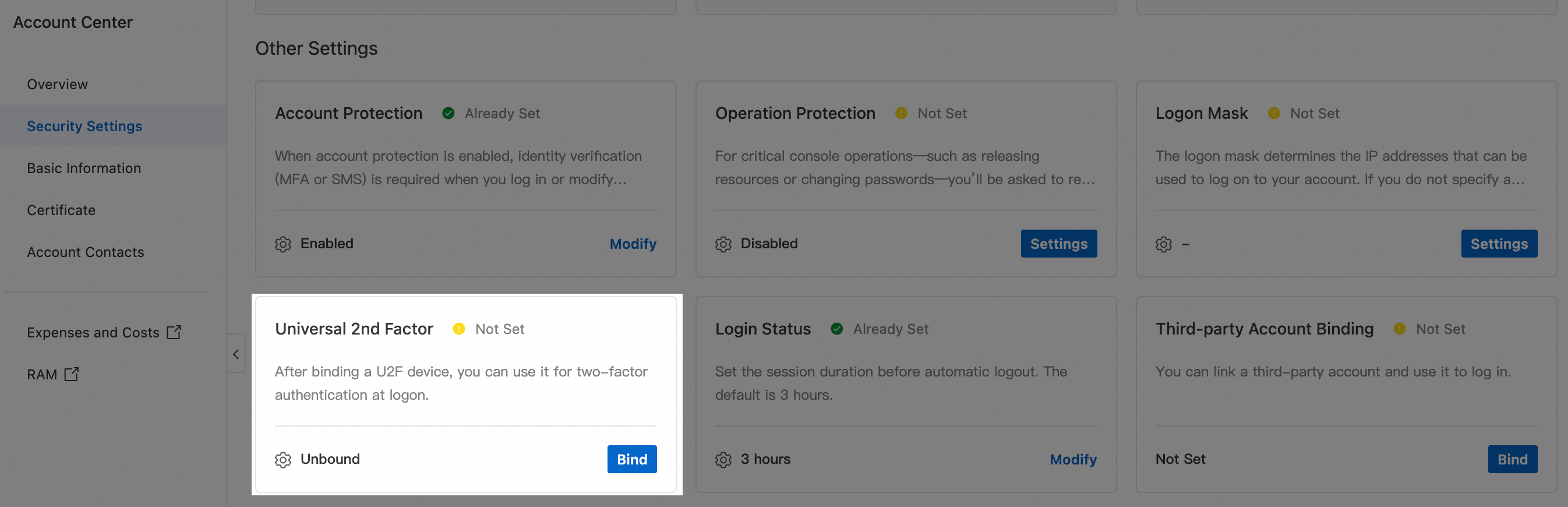
Task: Open the Certificate page
Action: 61,210
